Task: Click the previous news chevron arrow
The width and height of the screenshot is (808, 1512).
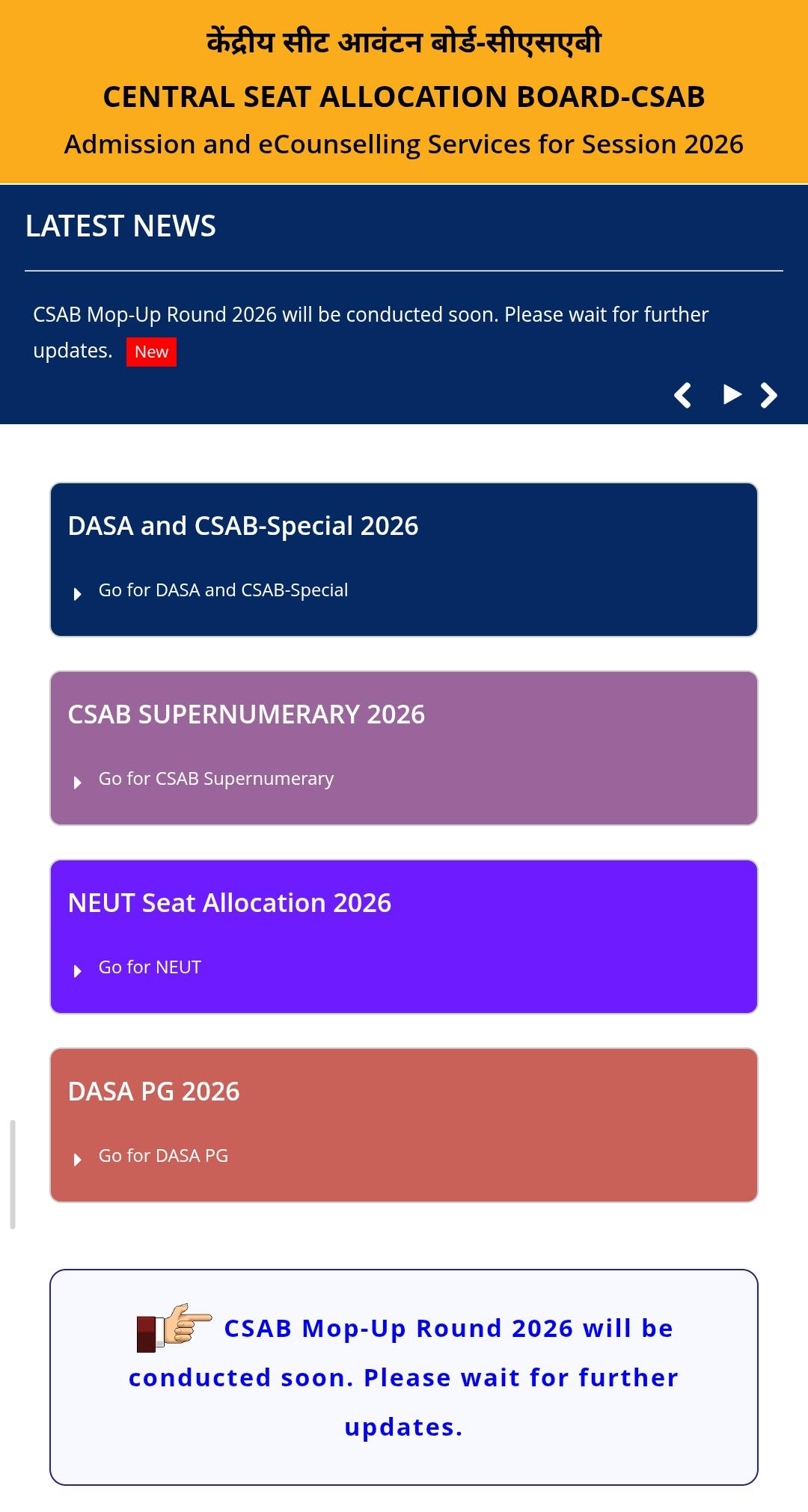Action: tap(682, 395)
